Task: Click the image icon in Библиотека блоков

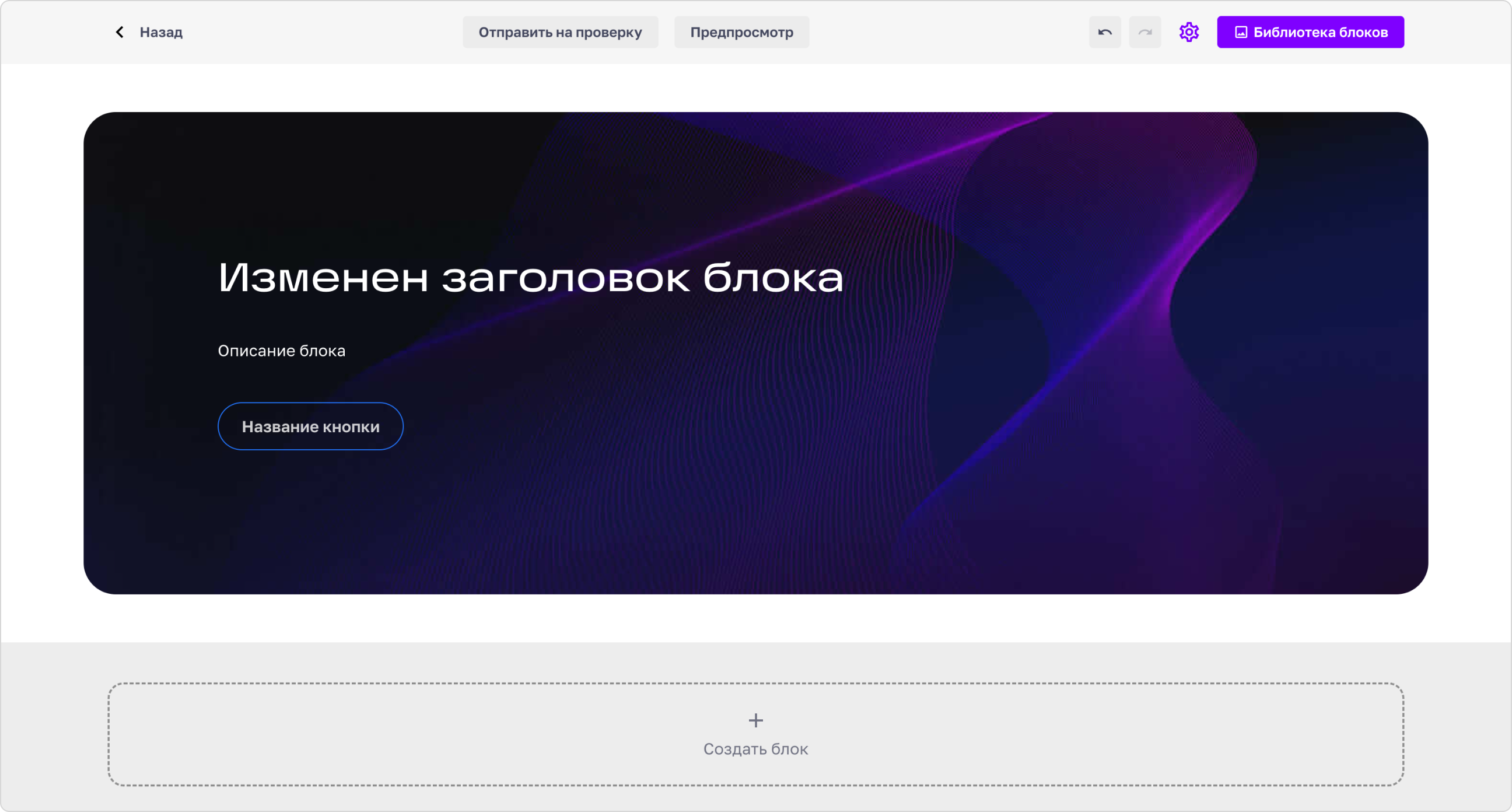Action: (x=1241, y=32)
